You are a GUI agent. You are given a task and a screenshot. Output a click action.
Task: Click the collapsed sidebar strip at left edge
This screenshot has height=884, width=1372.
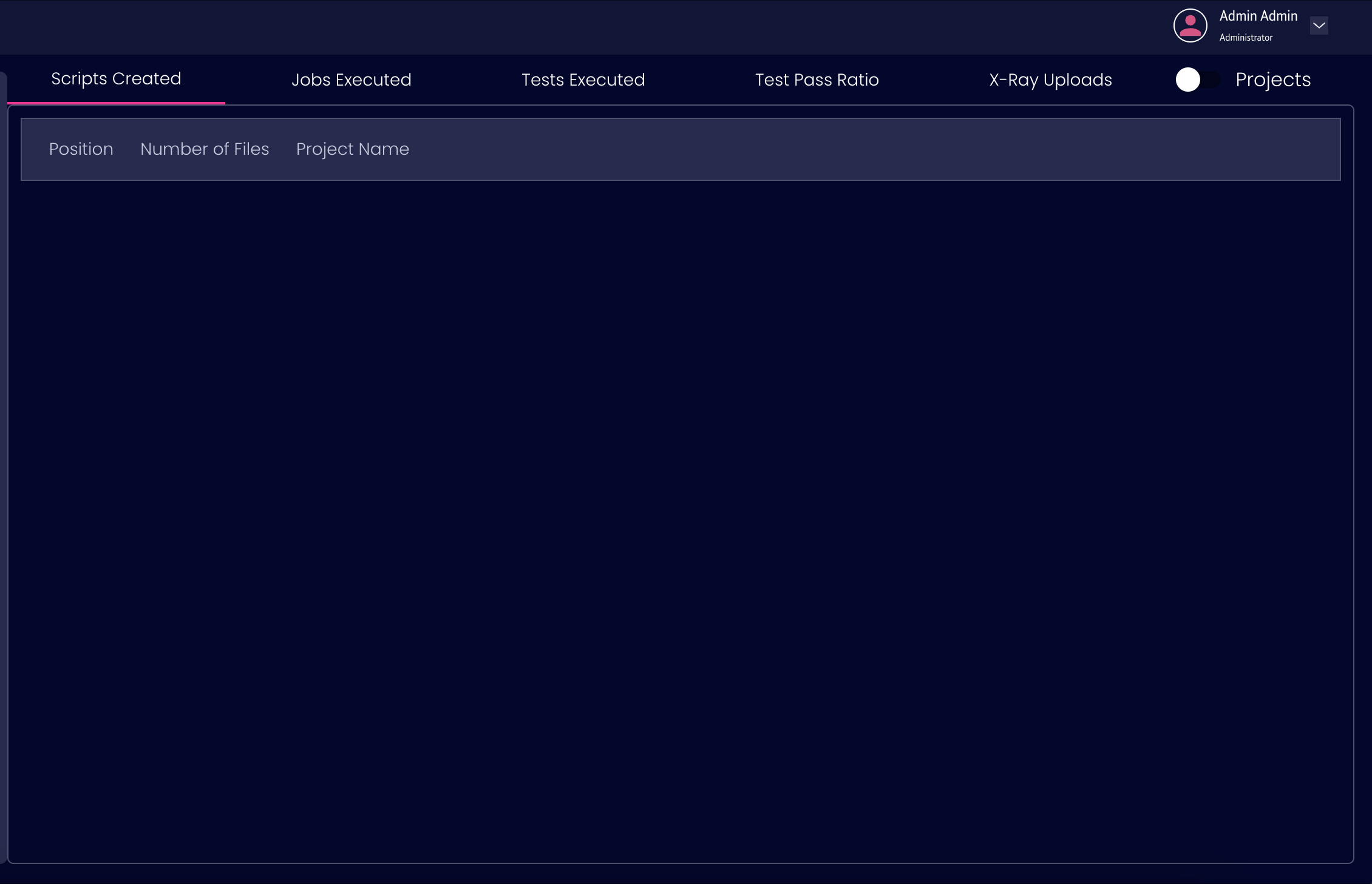coord(3,467)
